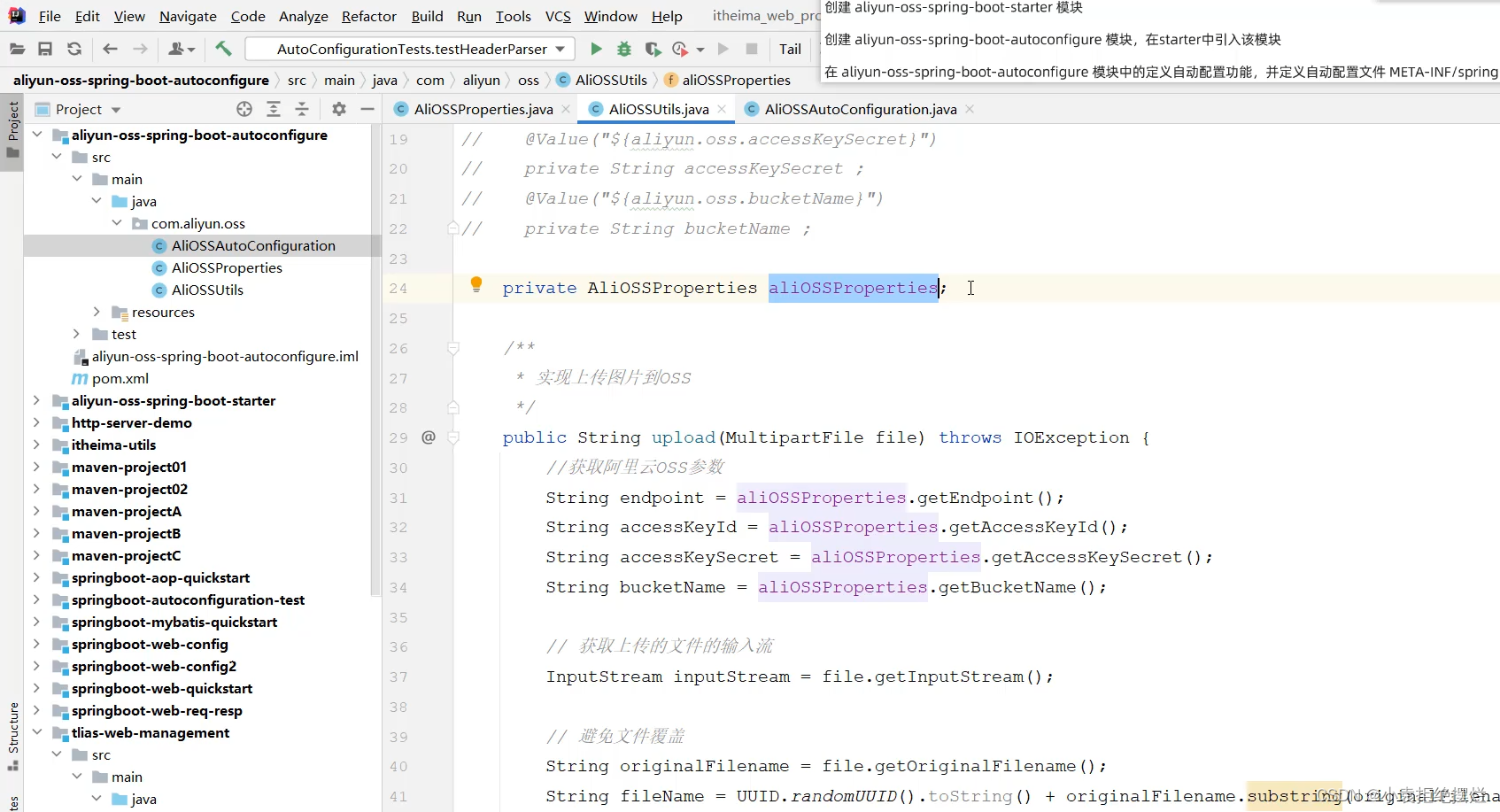1500x812 pixels.
Task: Click the locate-in-project target icon
Action: coord(244,109)
